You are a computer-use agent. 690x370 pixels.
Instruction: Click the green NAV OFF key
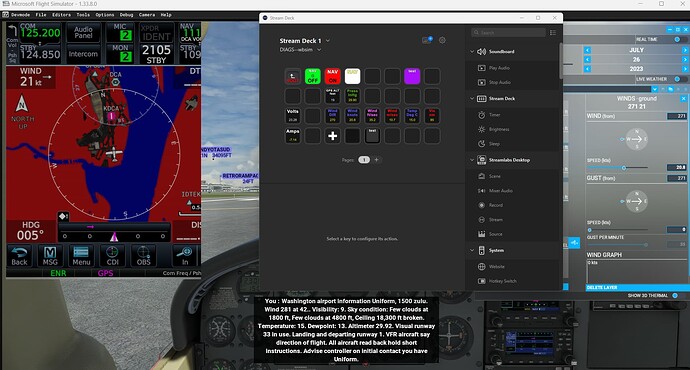pyautogui.click(x=312, y=76)
